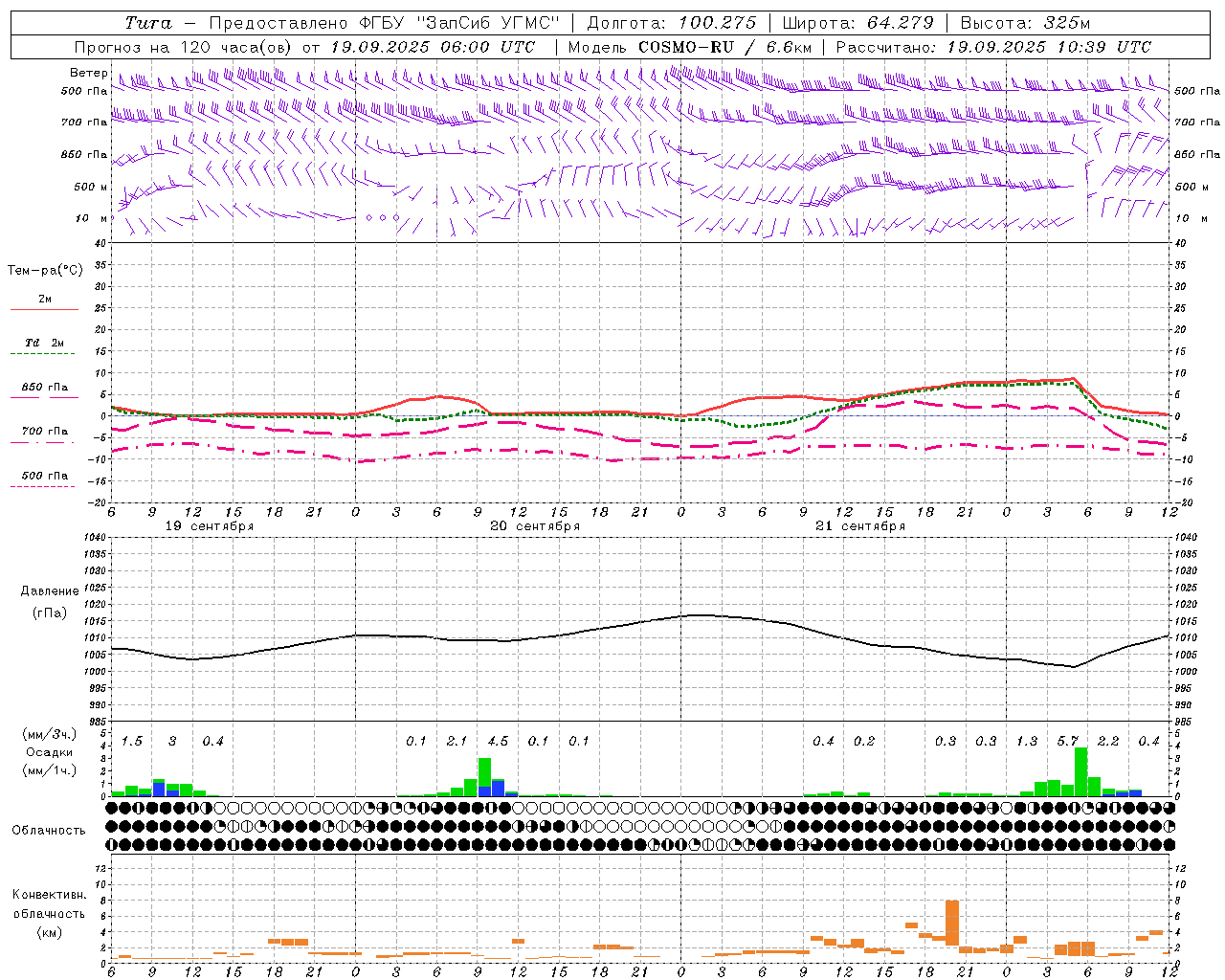The height and width of the screenshot is (980, 1225).
Task: Click the tallest green precipitation bar under 5.7
Action: click(1081, 771)
